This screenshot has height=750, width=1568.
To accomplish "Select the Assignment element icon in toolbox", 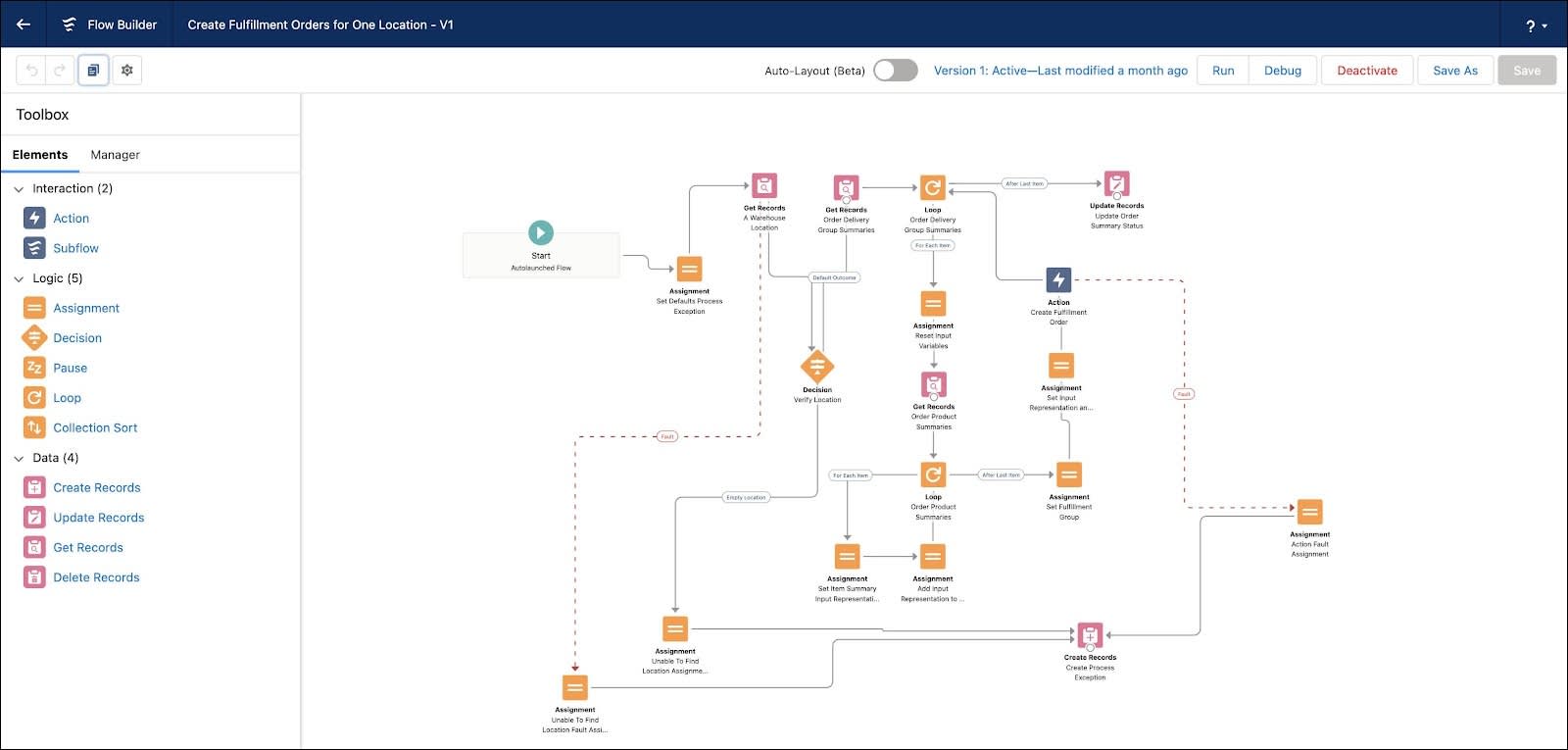I will (x=34, y=308).
